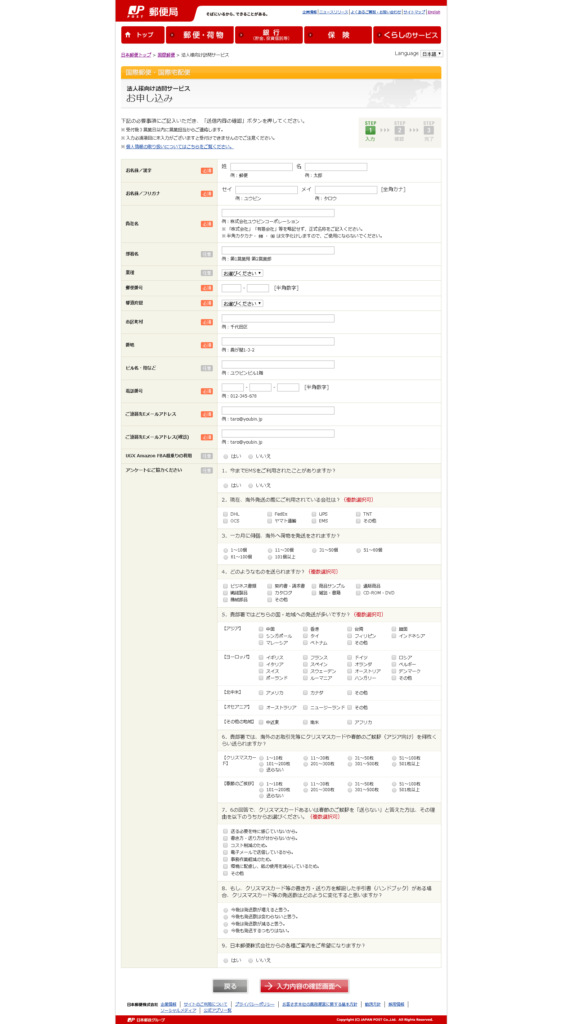Open the English link in header
562x1024 pixels.
coord(434,12)
